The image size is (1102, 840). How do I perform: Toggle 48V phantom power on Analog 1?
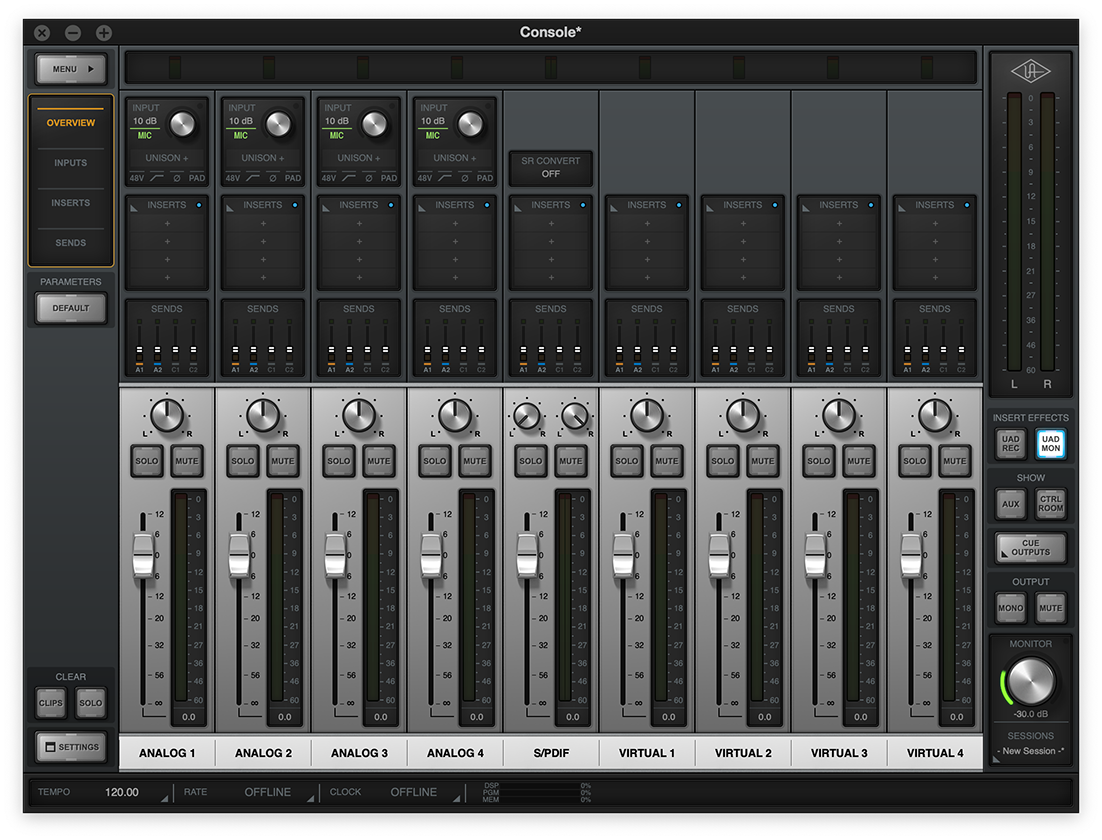(137, 178)
